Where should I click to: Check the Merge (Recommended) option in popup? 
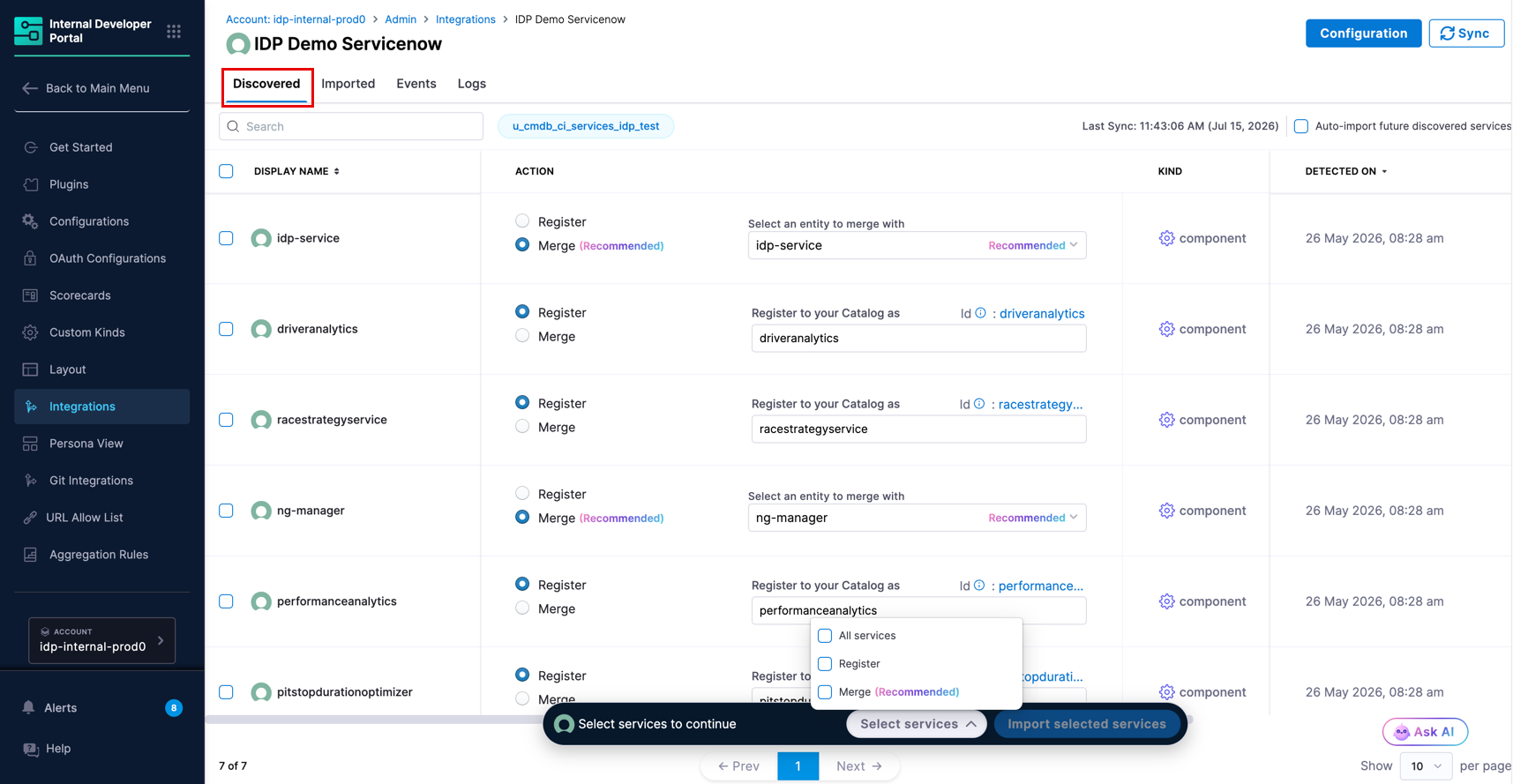[x=825, y=692]
